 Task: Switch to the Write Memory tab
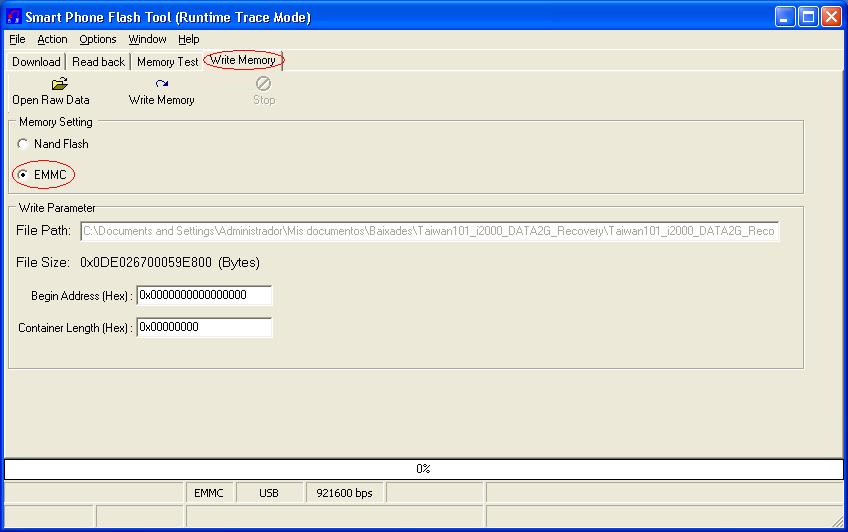243,60
